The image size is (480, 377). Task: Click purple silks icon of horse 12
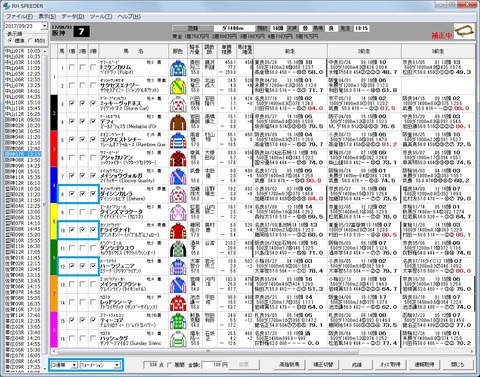coord(178,266)
